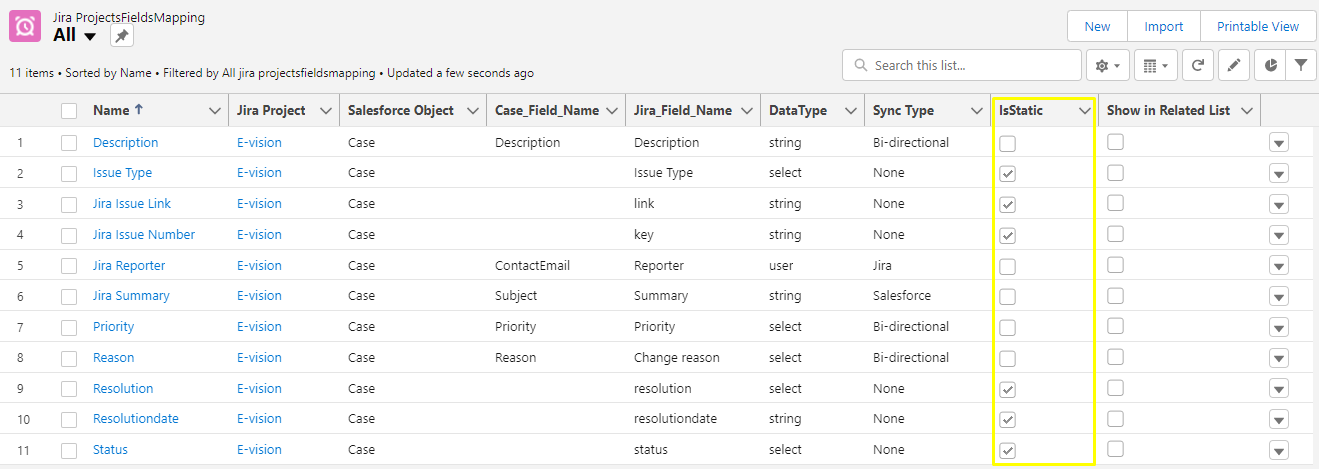Select the Description row checkbox
The width and height of the screenshot is (1319, 469).
[69, 143]
